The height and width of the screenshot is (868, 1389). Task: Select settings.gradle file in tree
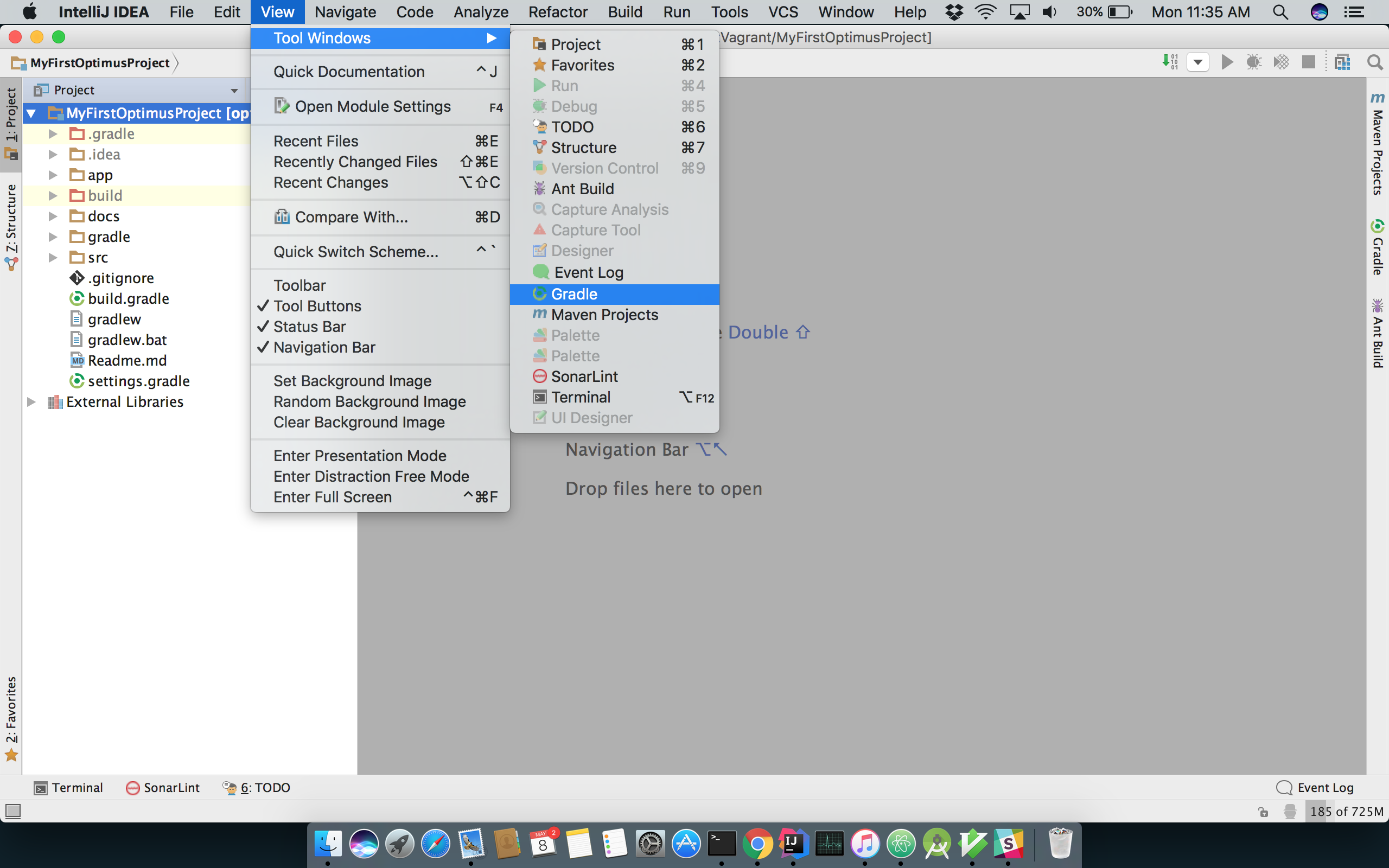coord(138,381)
